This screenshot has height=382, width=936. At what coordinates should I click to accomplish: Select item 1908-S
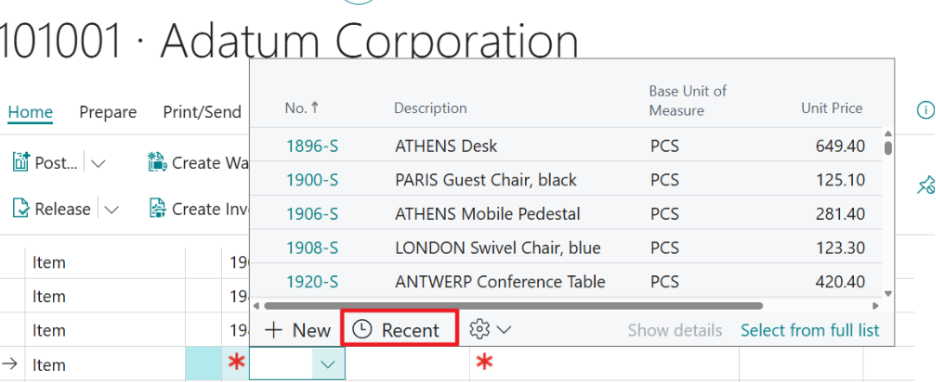click(x=312, y=247)
